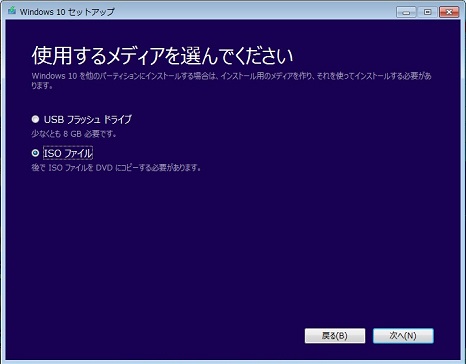Click the 少なくとも 8 GB 必要です note
466x364 pixels.
(74, 134)
